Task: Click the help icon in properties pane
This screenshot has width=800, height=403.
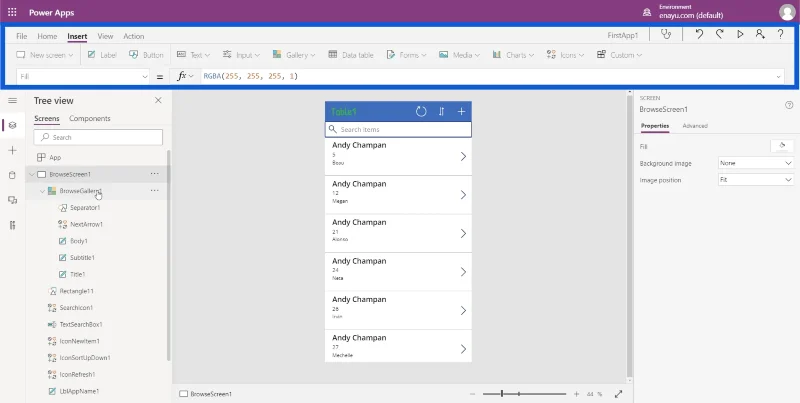Action: pos(789,105)
